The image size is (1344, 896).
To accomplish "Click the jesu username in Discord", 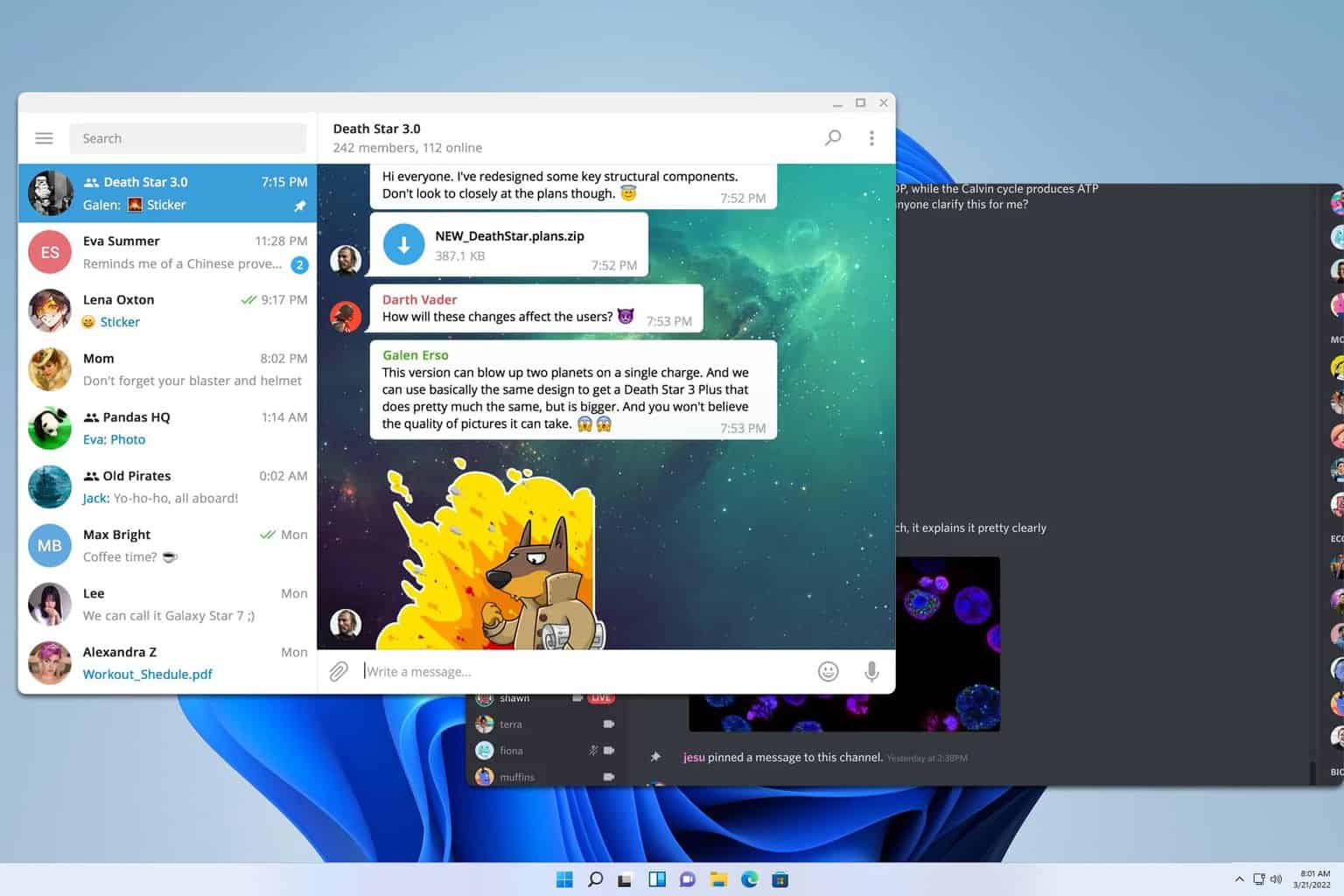I will click(x=694, y=757).
